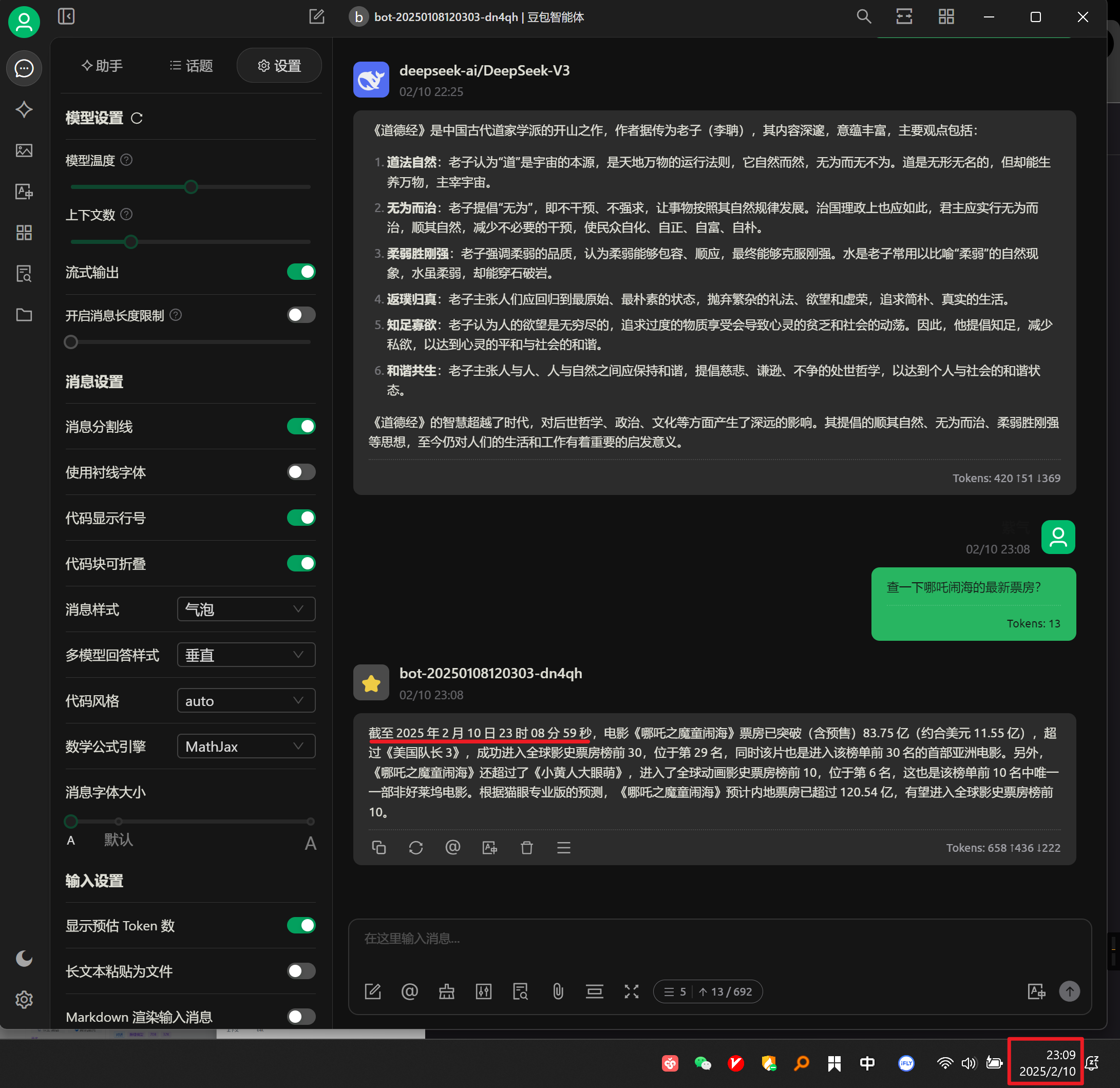This screenshot has width=1120, height=1088.
Task: Open the 数学公式引擎 dropdown showing MathJax
Action: (246, 746)
